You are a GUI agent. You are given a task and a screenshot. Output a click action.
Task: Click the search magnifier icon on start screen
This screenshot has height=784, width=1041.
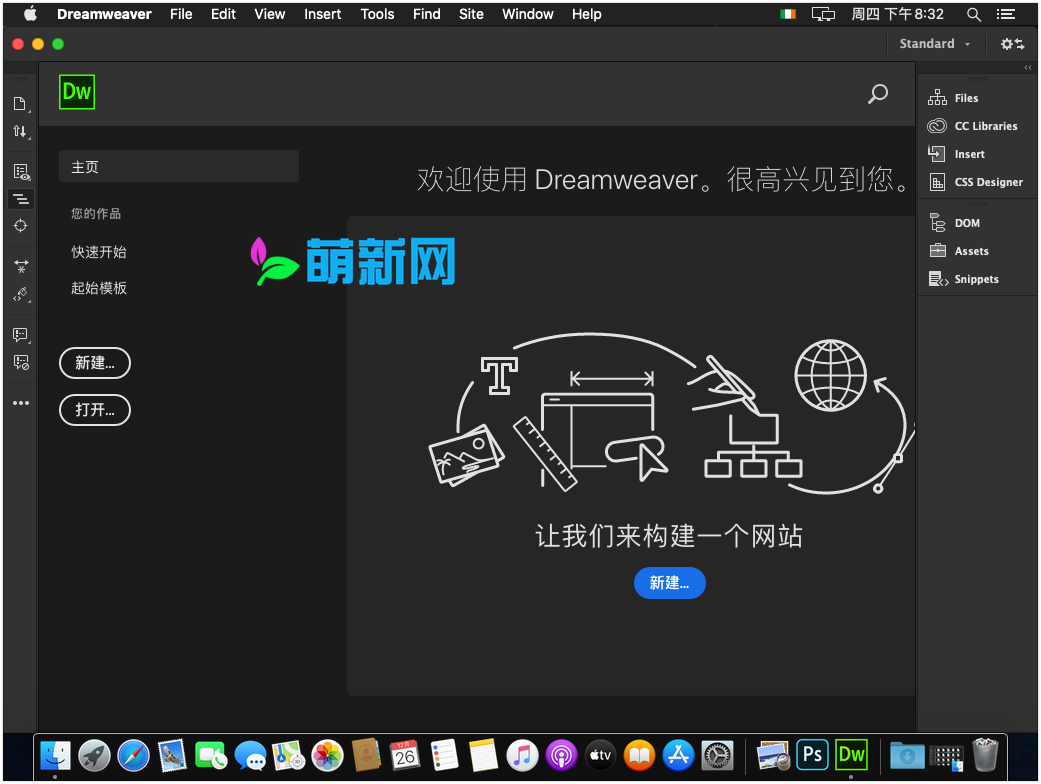coord(877,94)
